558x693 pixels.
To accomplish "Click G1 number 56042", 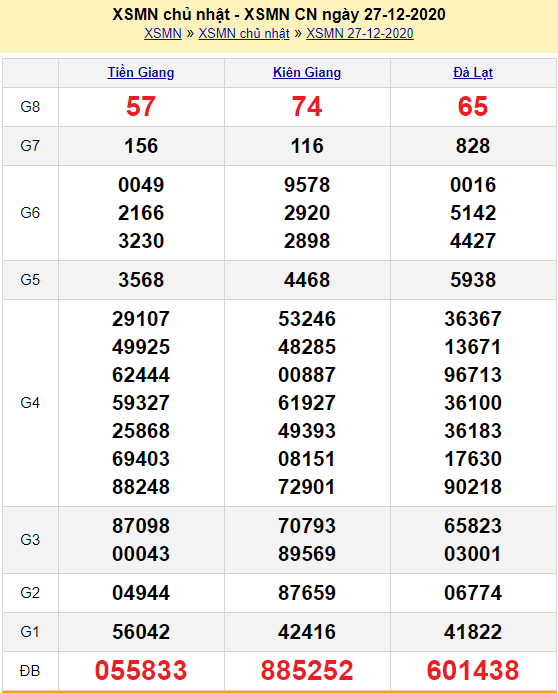I will coord(141,632).
